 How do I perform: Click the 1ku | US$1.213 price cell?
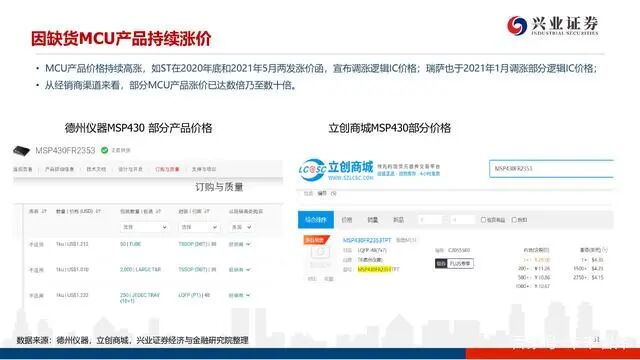point(72,244)
